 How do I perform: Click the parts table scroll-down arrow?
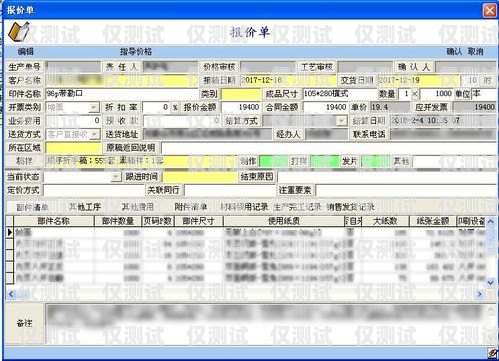click(x=491, y=283)
